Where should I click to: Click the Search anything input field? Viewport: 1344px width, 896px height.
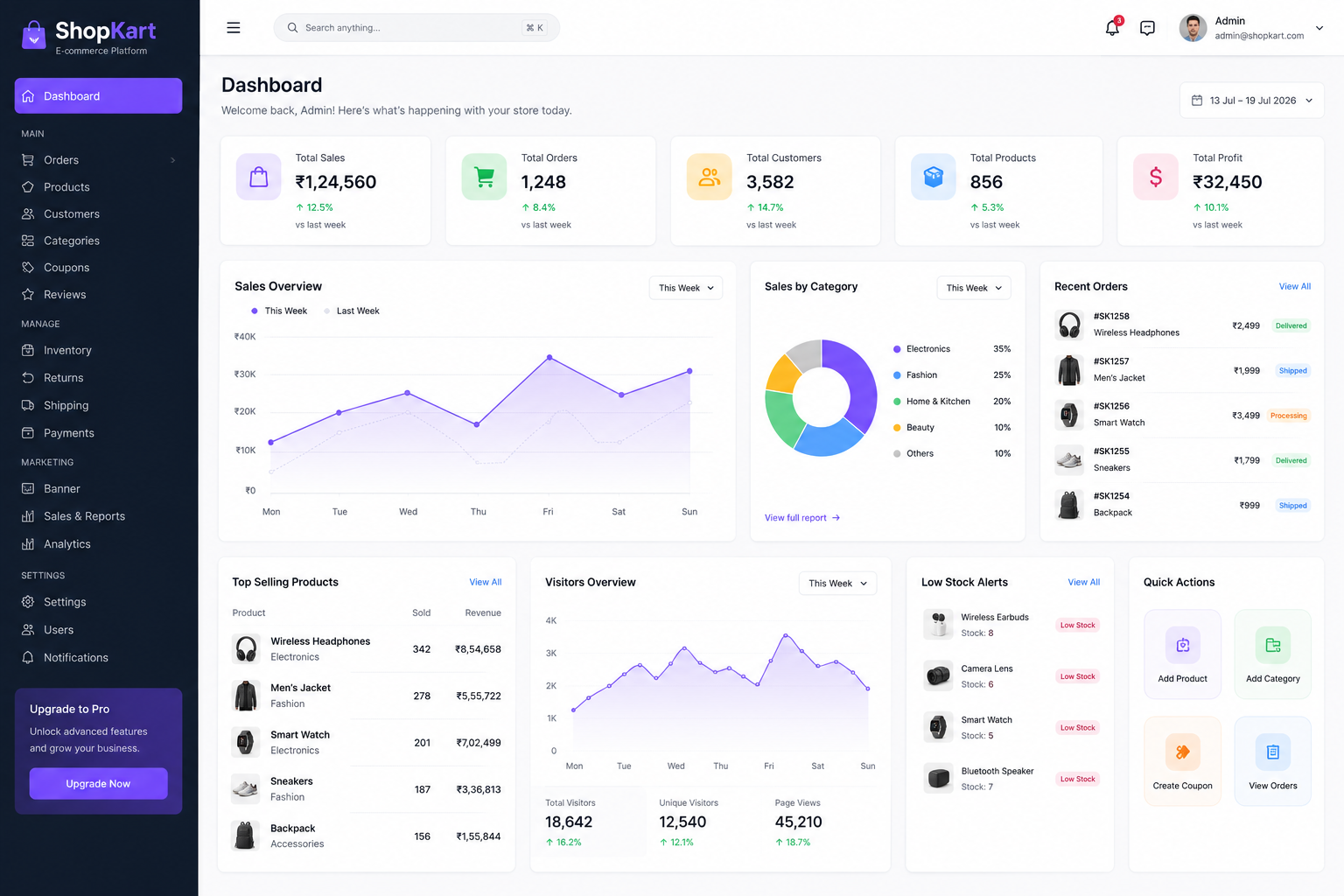tap(416, 28)
